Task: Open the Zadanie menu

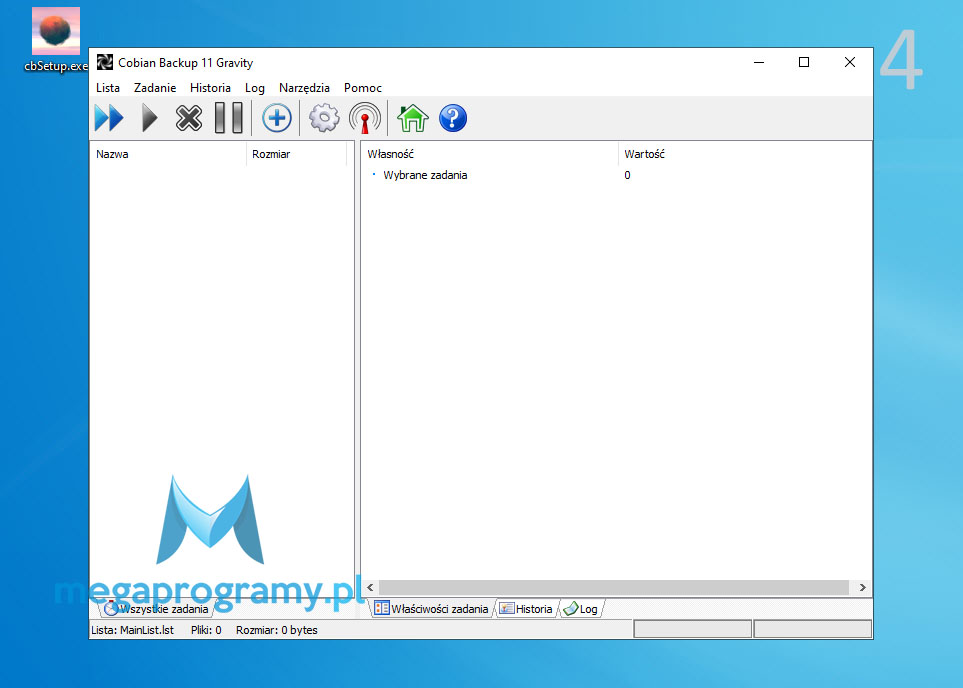Action: [x=155, y=88]
